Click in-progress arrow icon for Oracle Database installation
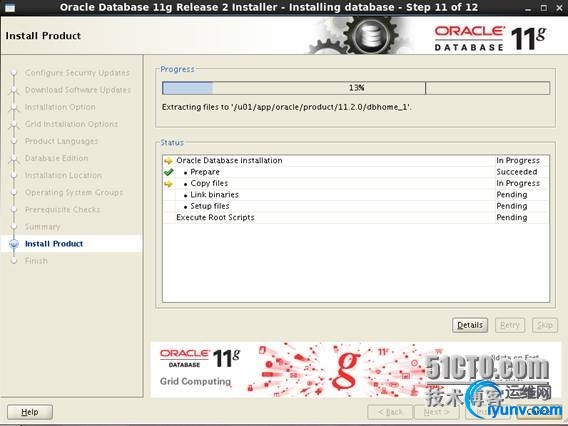 [x=168, y=160]
